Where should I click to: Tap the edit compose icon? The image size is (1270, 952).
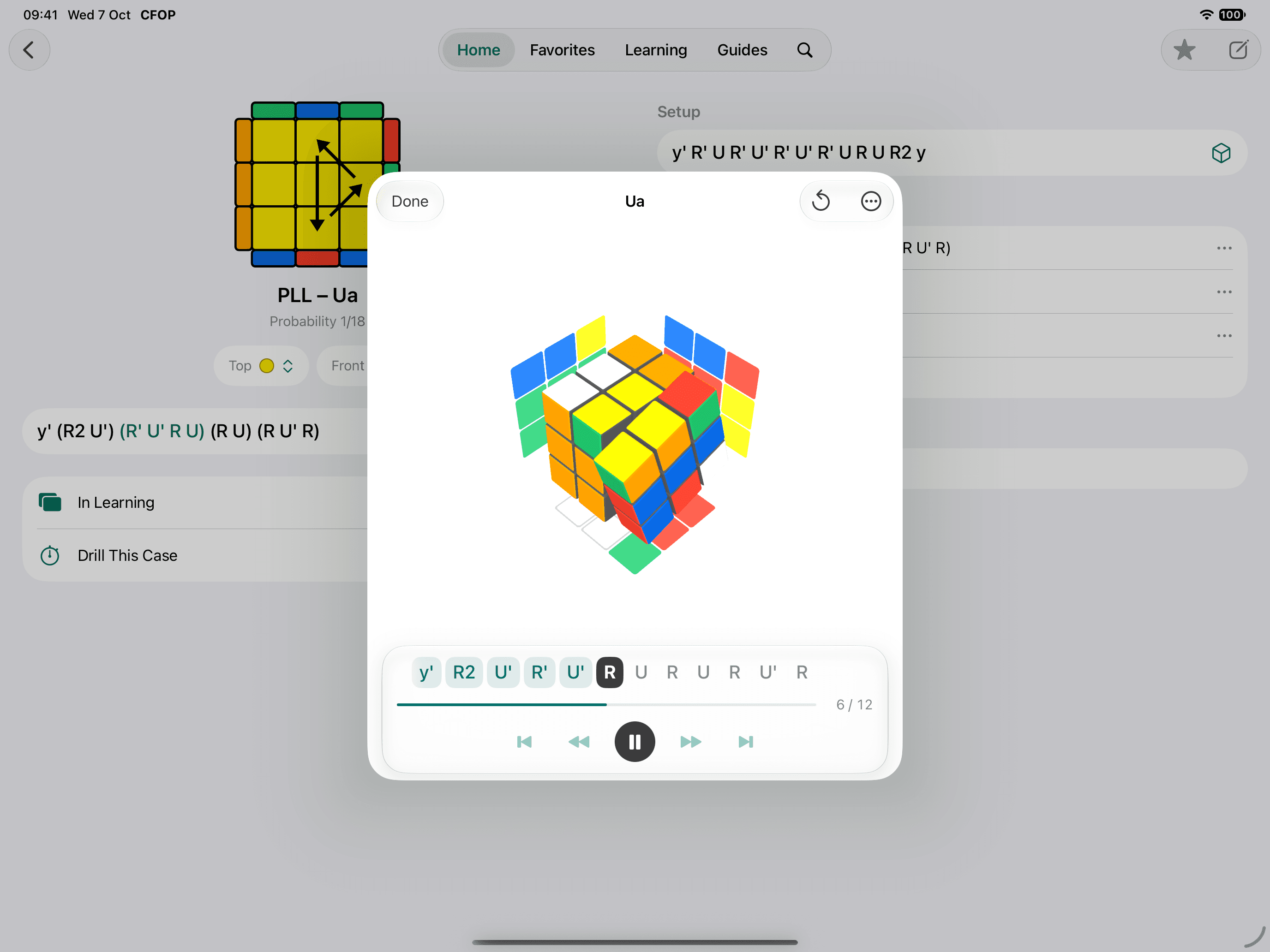[1239, 50]
